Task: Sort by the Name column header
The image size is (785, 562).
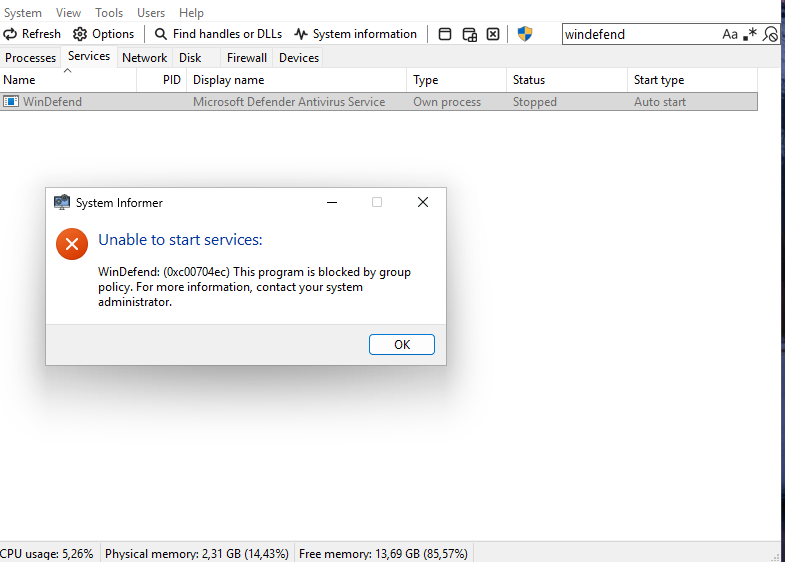Action: [68, 80]
